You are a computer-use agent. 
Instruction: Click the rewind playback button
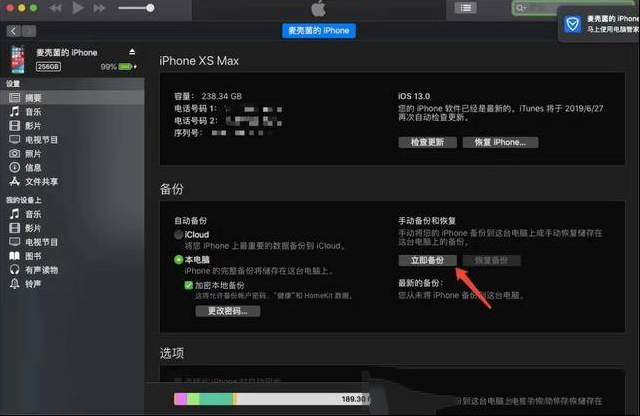[x=55, y=8]
